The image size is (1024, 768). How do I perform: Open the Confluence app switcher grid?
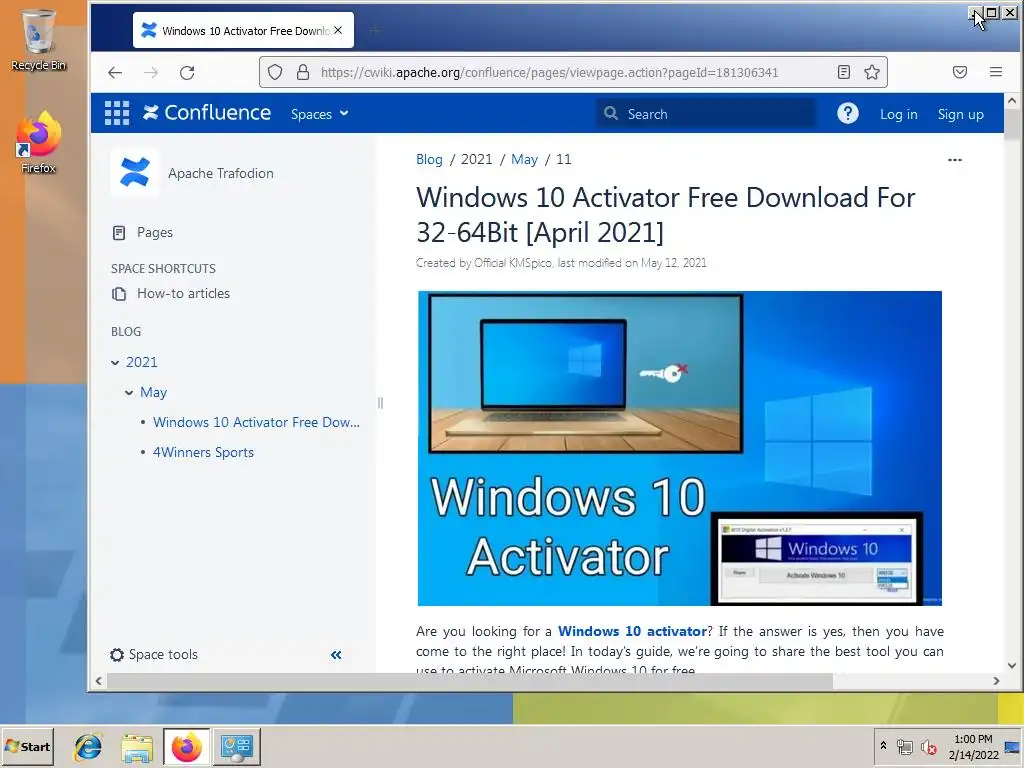coord(117,113)
